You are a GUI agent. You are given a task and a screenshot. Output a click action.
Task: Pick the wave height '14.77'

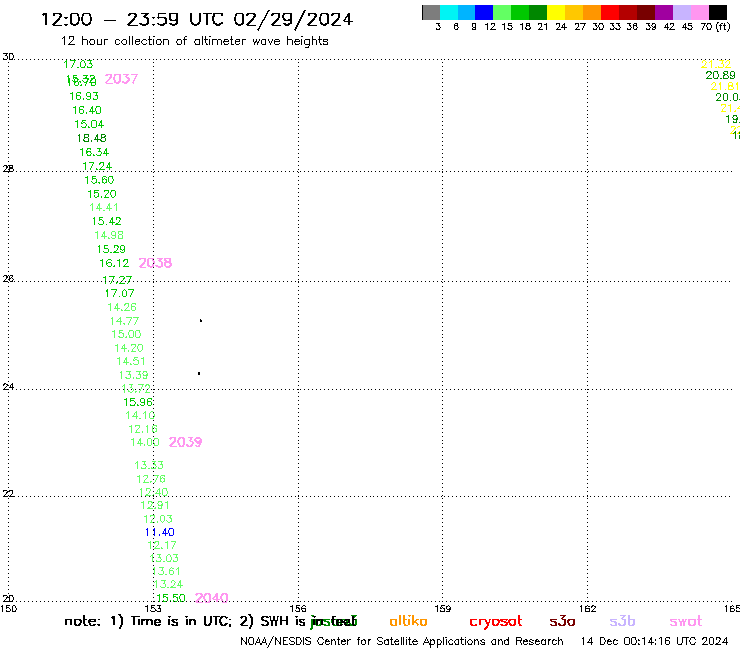tap(124, 321)
